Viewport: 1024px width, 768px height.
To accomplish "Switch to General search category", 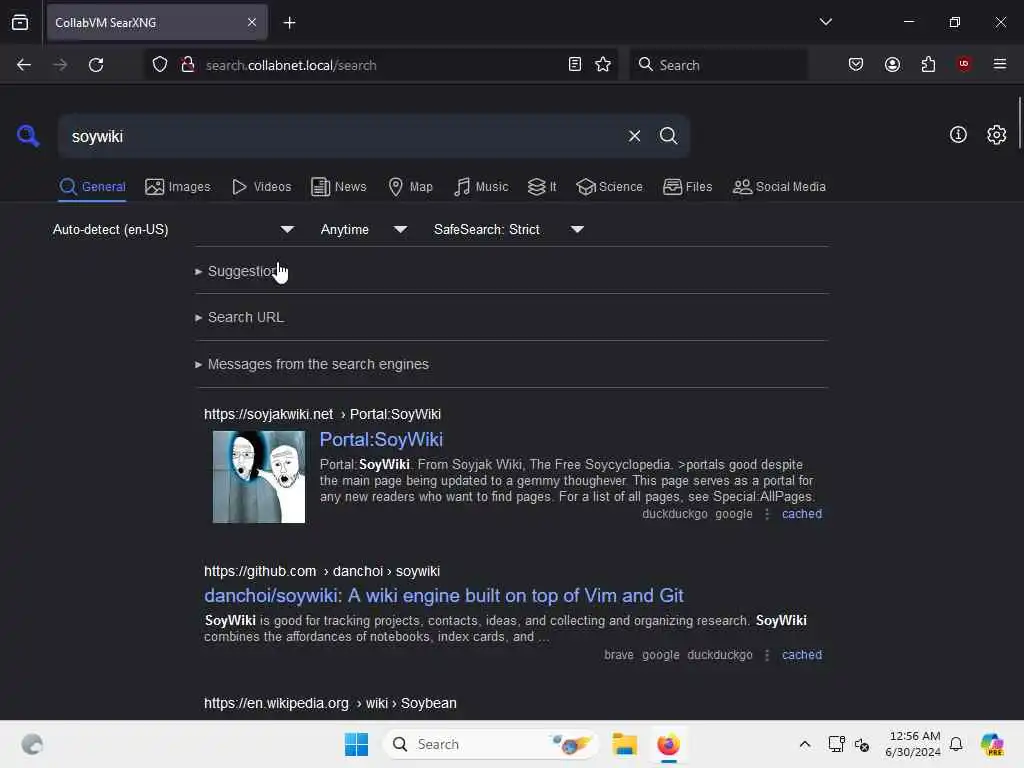I will point(92,187).
